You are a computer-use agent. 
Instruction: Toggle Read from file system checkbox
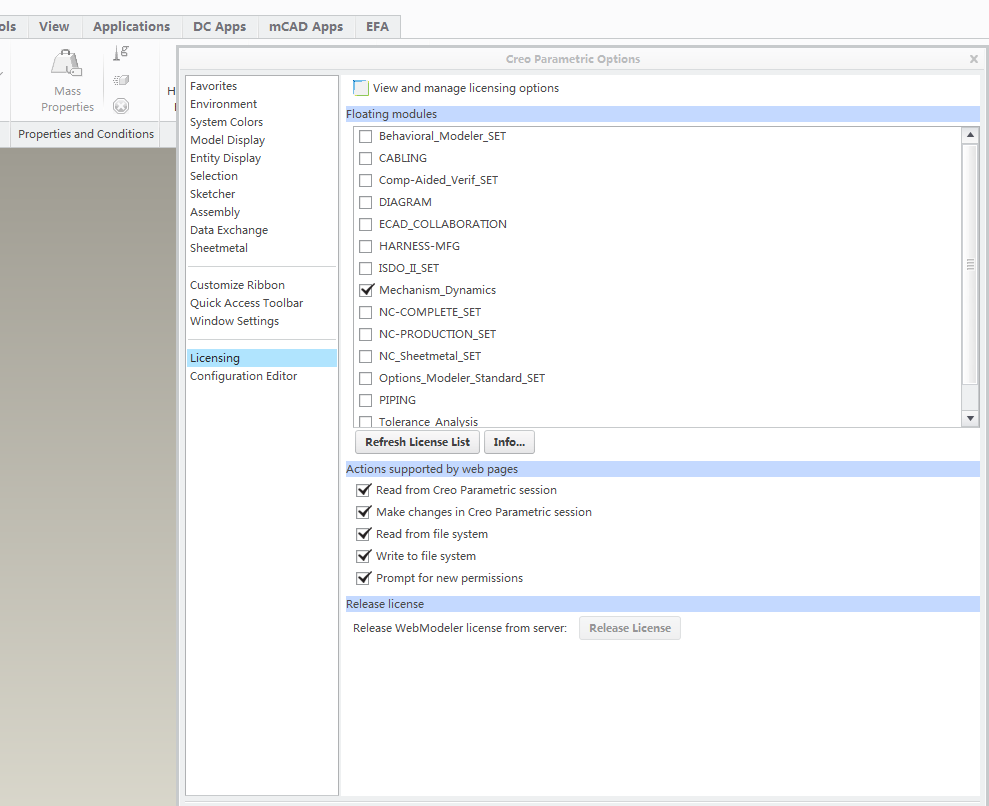point(363,534)
